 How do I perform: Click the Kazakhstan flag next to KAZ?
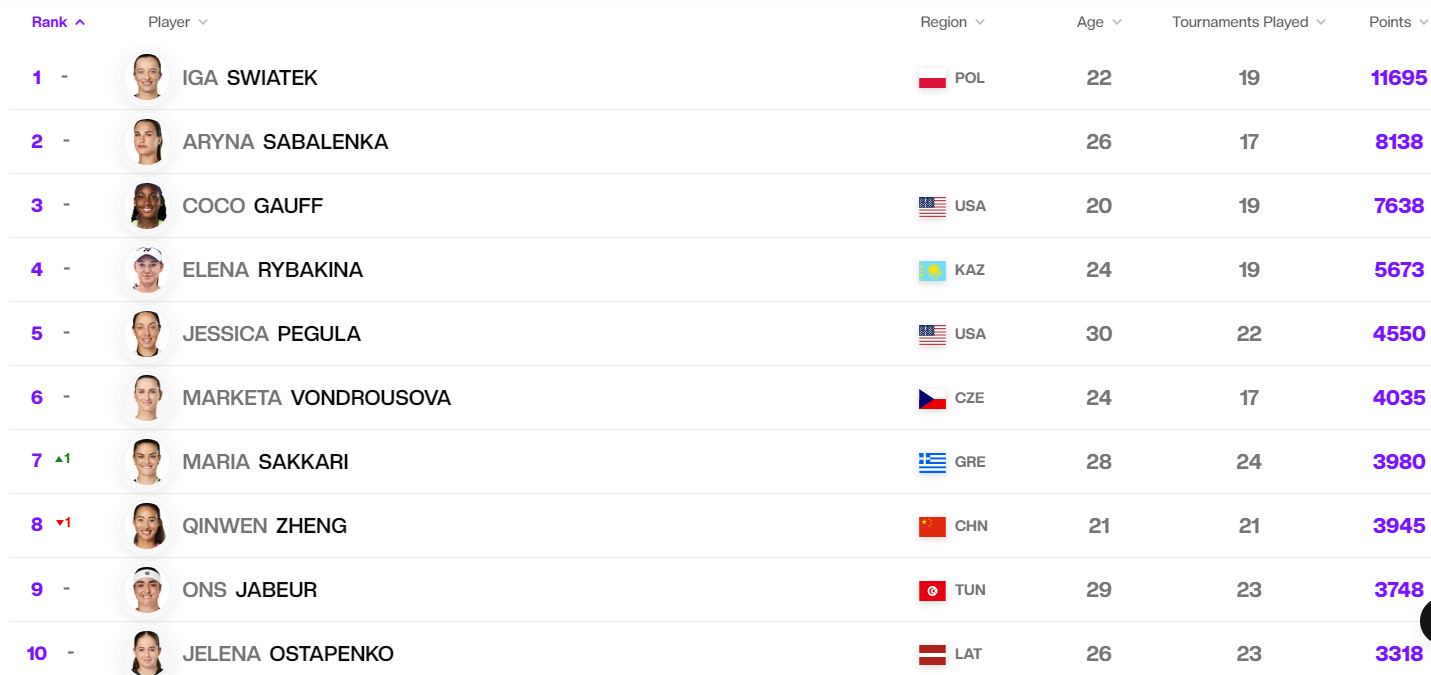click(932, 270)
